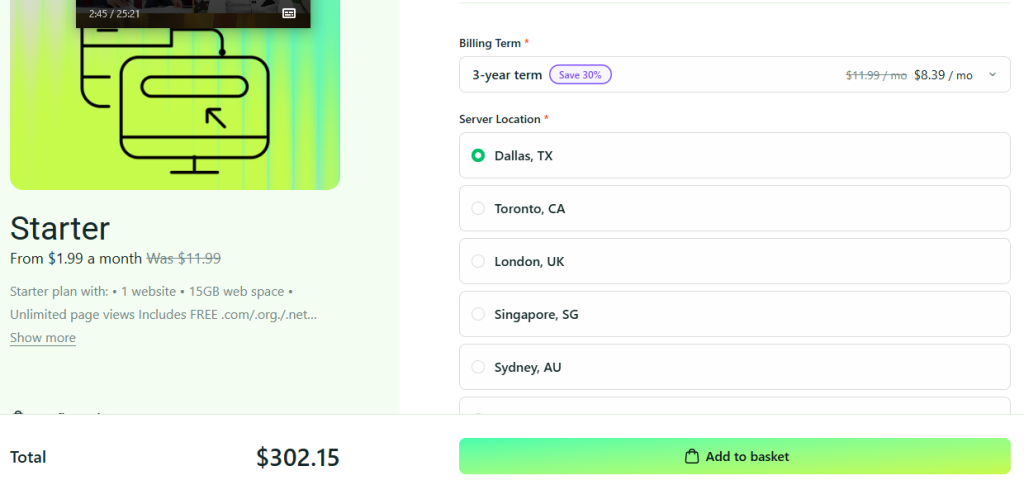Click the Save 30% badge
1024x485 pixels.
tap(580, 74)
